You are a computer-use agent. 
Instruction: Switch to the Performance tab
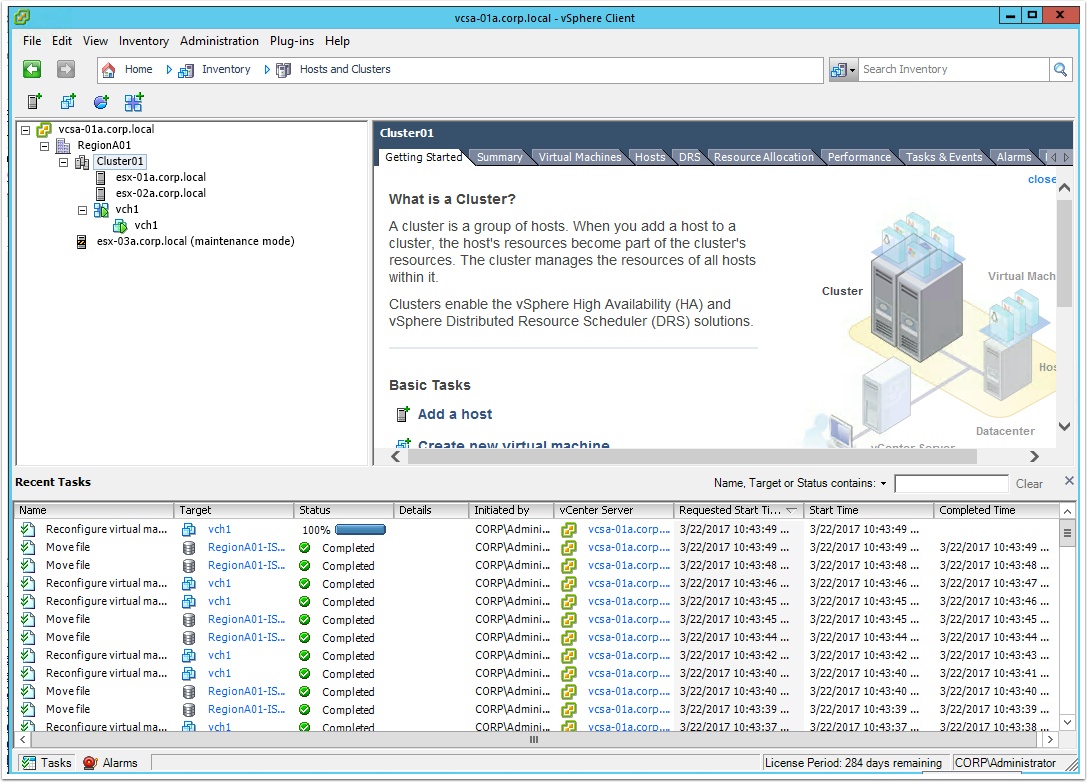pyautogui.click(x=859, y=157)
